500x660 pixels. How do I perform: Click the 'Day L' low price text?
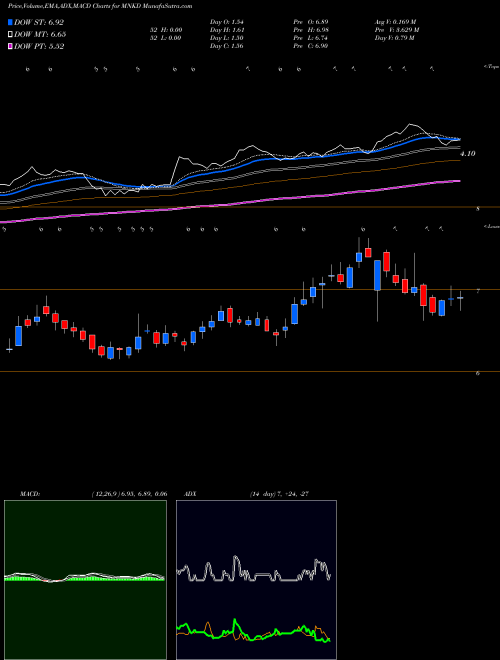(x=226, y=38)
